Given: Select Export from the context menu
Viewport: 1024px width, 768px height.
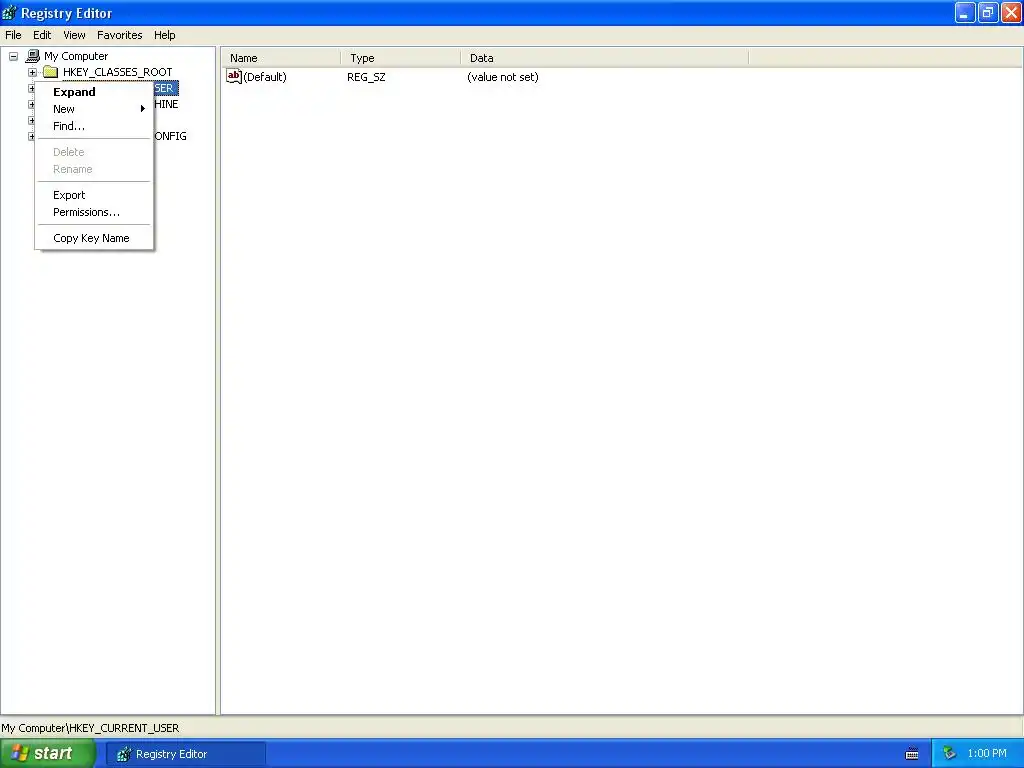Looking at the screenshot, I should pyautogui.click(x=94, y=195).
